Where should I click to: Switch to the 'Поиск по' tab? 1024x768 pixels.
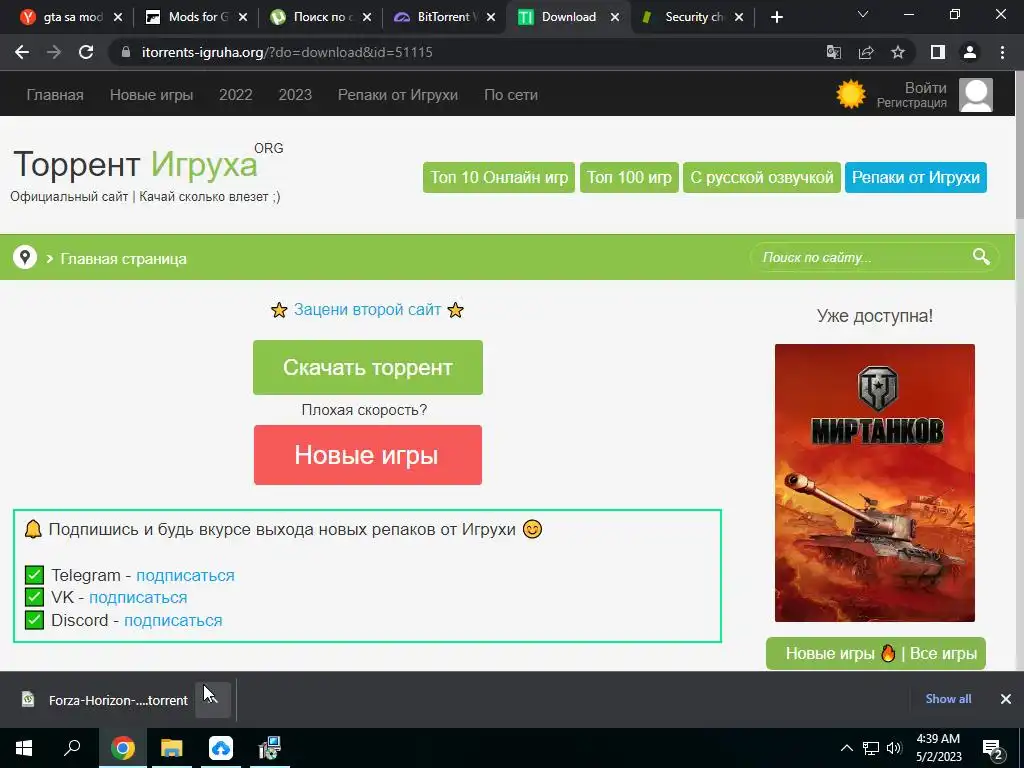click(x=323, y=17)
